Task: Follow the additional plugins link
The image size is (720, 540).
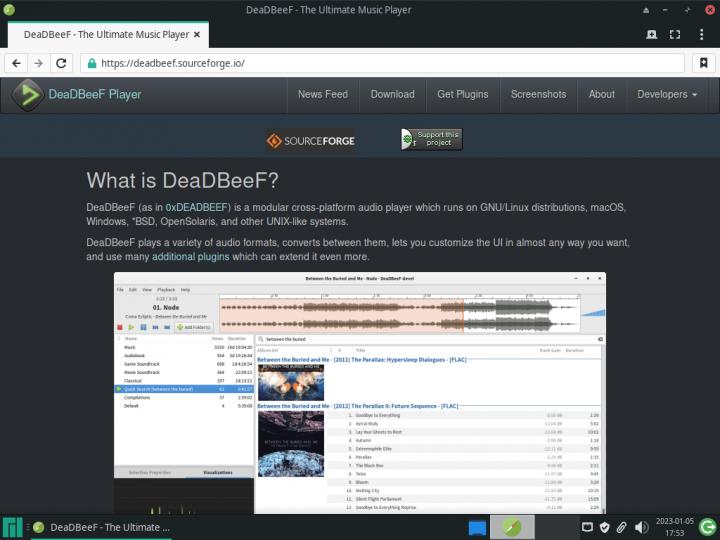Action: [x=190, y=256]
